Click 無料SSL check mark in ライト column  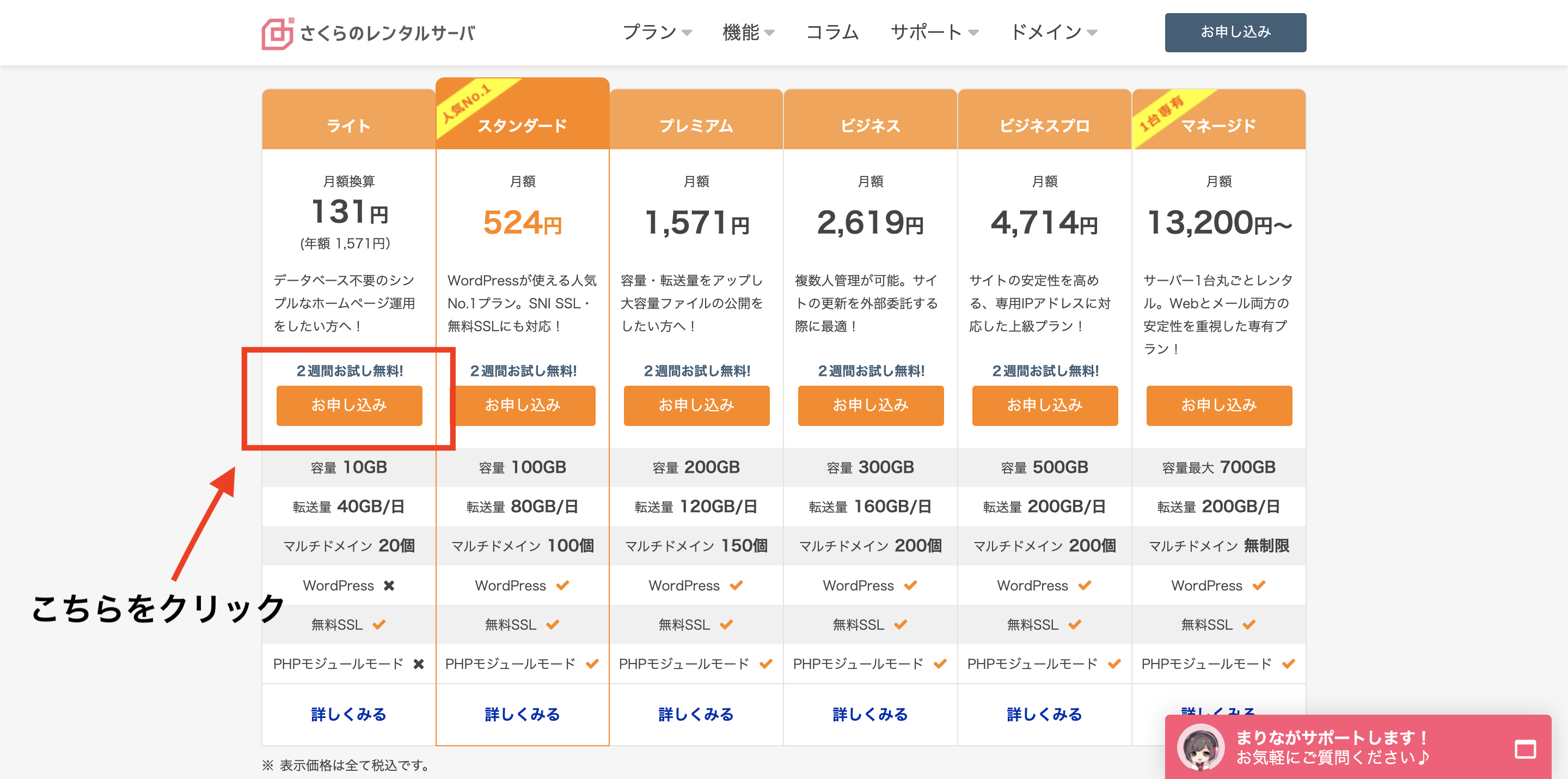click(x=379, y=624)
